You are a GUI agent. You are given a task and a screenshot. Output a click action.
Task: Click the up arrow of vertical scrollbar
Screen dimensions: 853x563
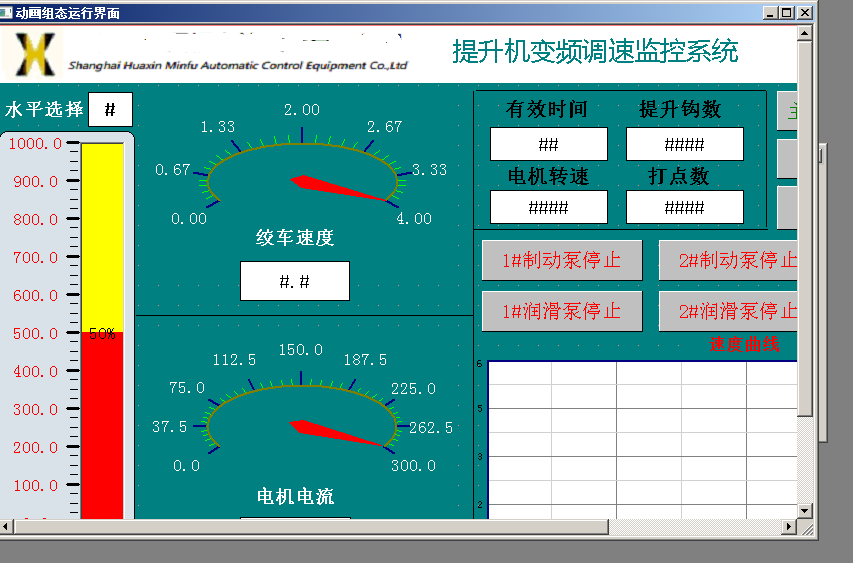click(x=804, y=33)
